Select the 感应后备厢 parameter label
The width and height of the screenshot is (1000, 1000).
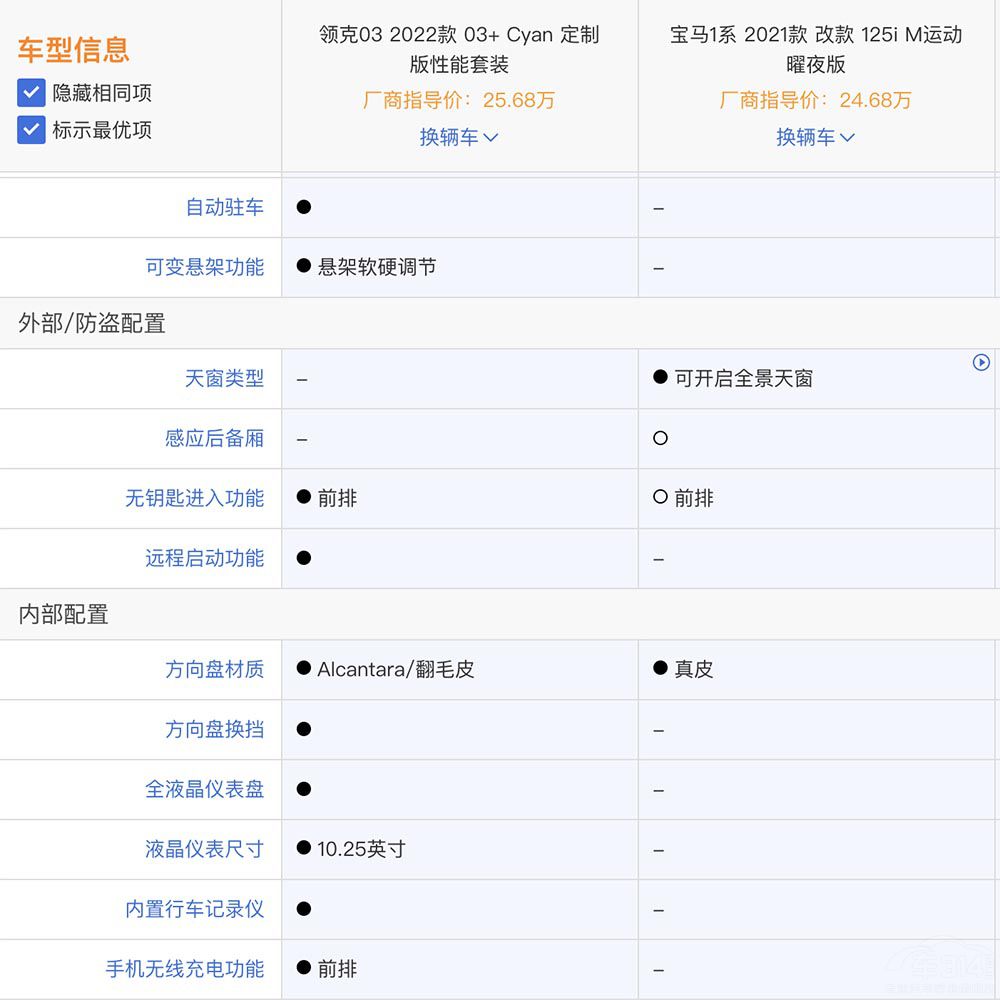215,438
